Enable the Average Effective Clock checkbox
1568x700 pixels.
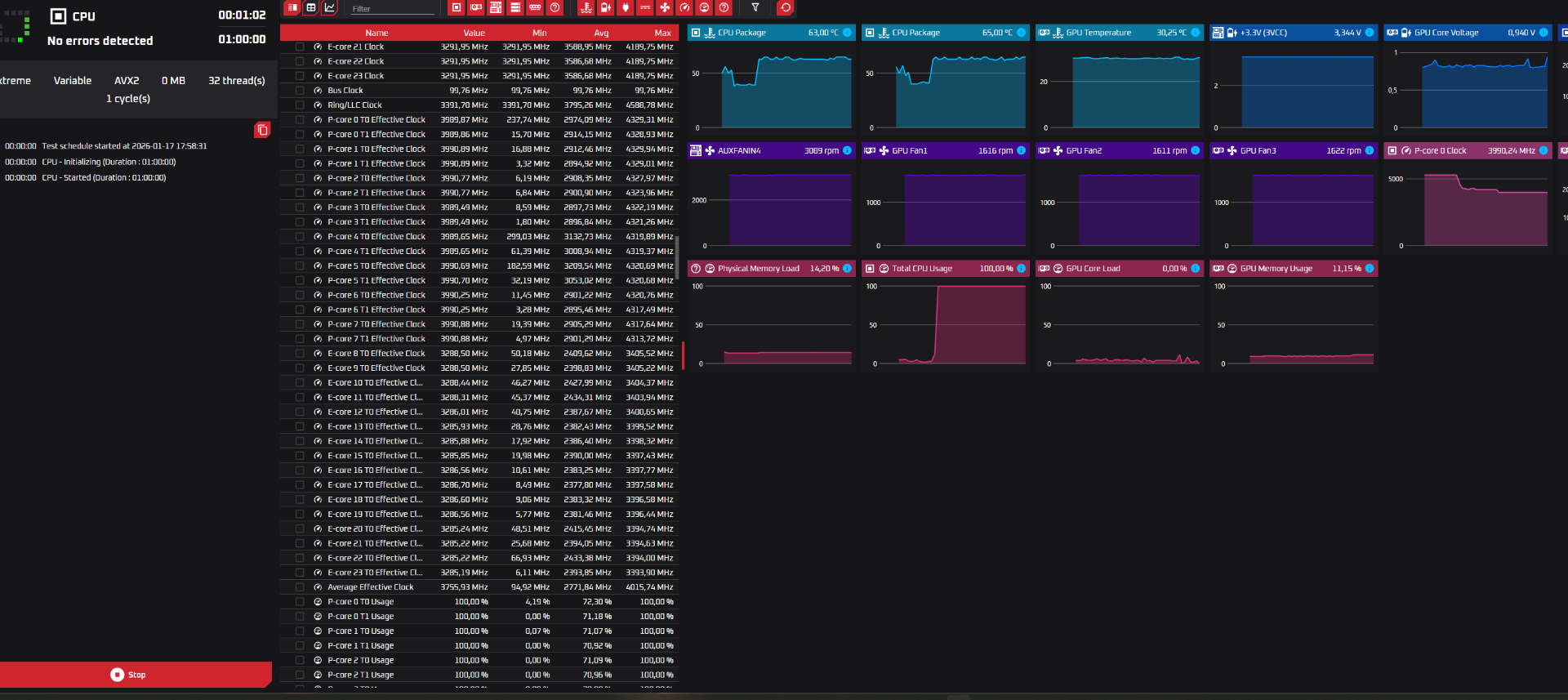coord(300,587)
